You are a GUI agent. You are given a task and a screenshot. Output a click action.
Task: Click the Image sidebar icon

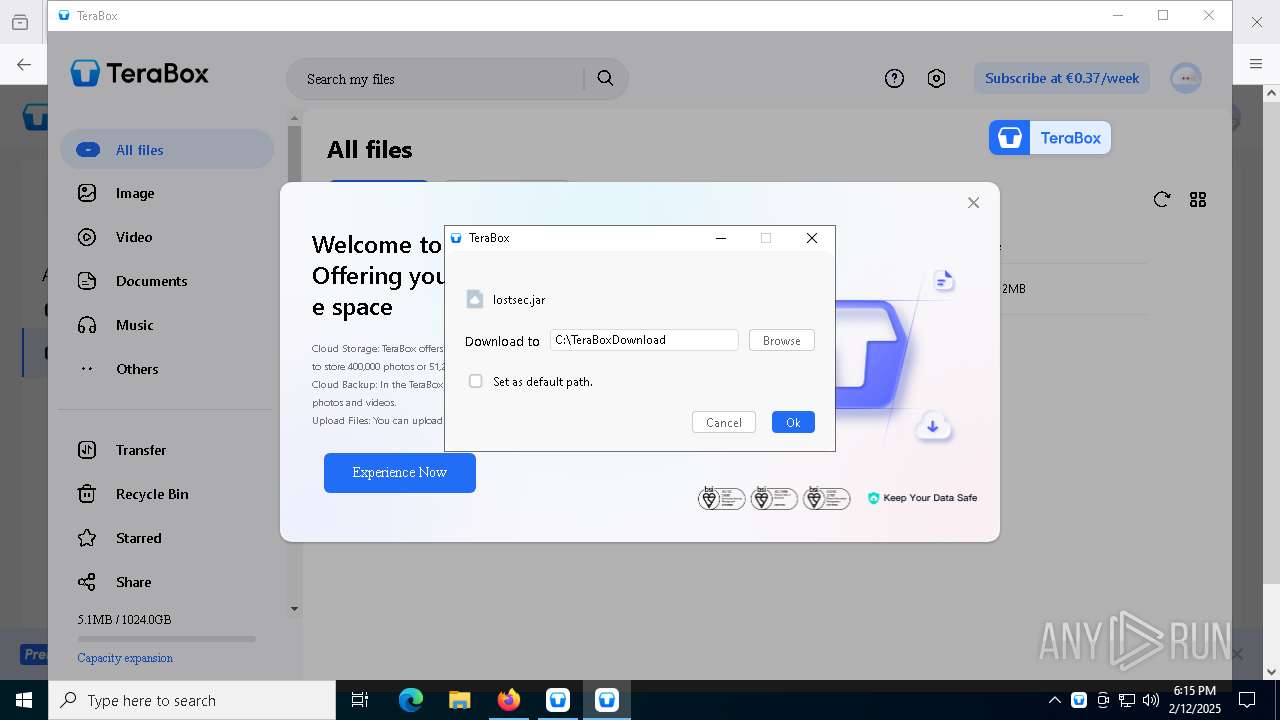(x=87, y=193)
